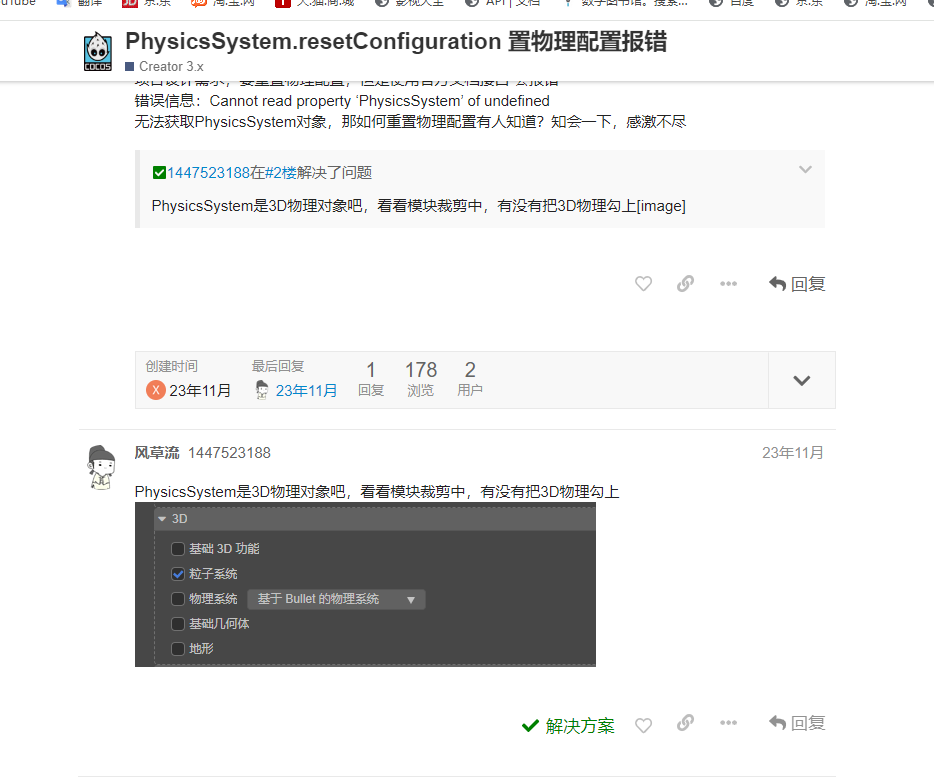Open the last reply 23年11月 link
The height and width of the screenshot is (779, 934).
[306, 391]
